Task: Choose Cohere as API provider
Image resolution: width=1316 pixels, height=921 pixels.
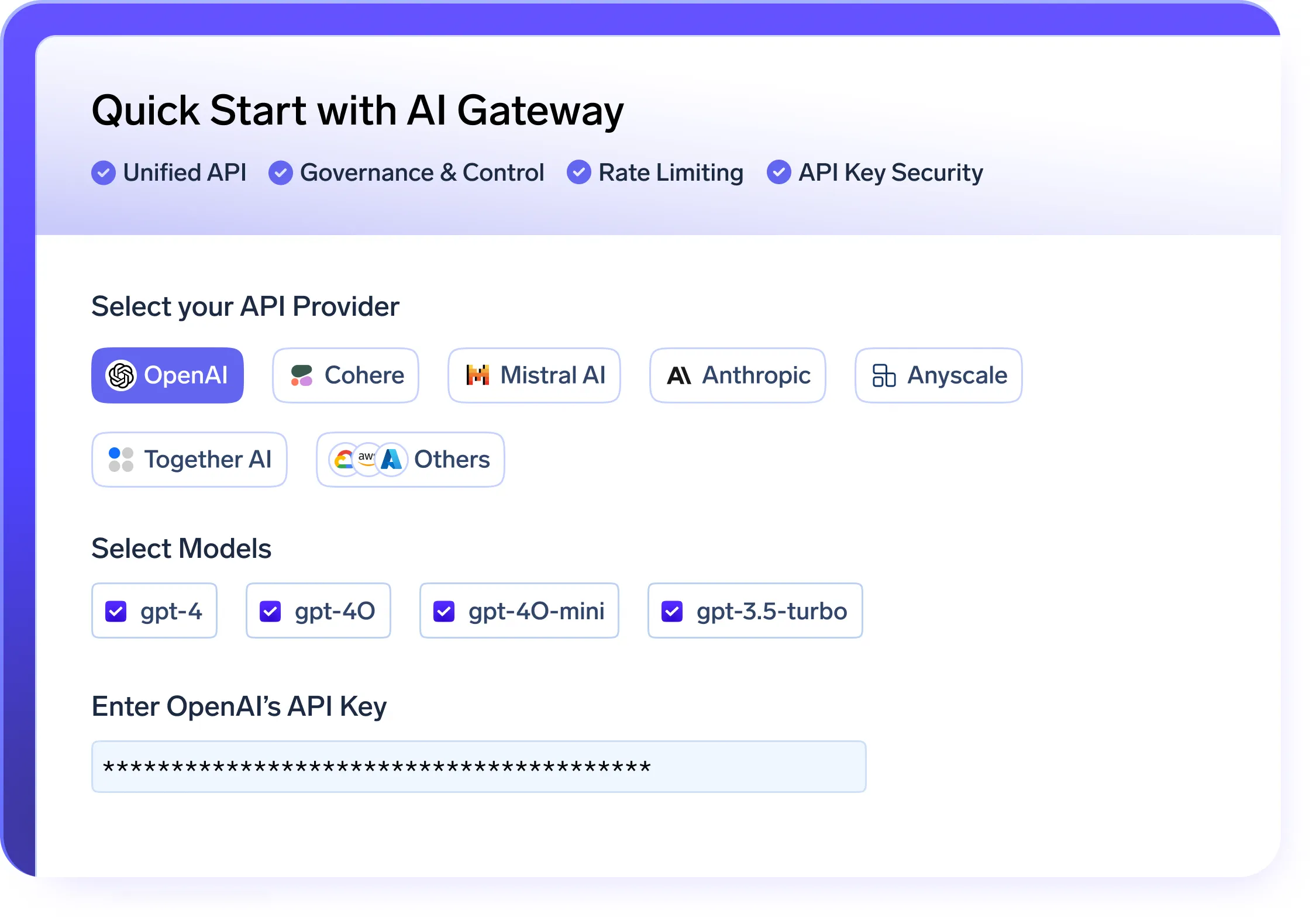Action: point(346,375)
